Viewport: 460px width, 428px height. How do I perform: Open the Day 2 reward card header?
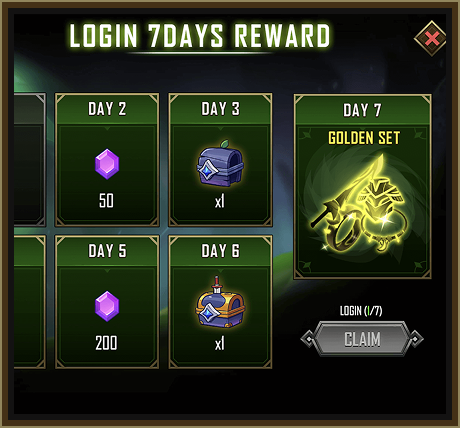click(x=107, y=109)
